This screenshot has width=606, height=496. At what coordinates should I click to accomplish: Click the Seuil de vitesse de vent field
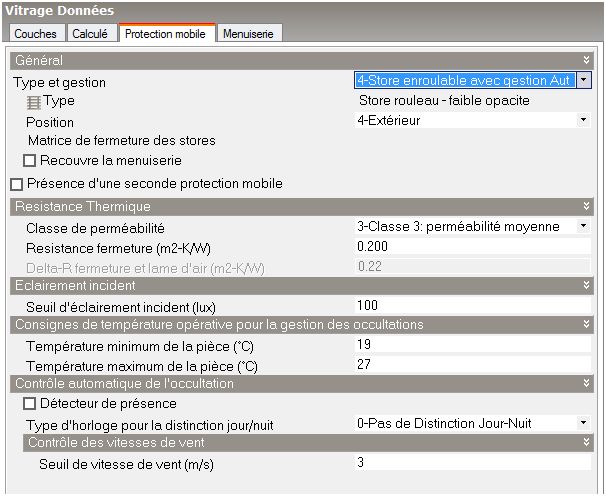click(x=470, y=463)
